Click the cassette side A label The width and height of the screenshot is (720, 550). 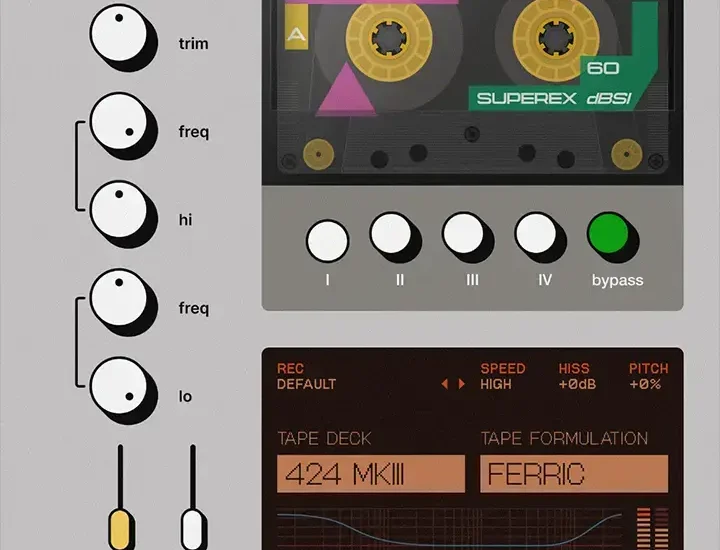click(x=296, y=27)
